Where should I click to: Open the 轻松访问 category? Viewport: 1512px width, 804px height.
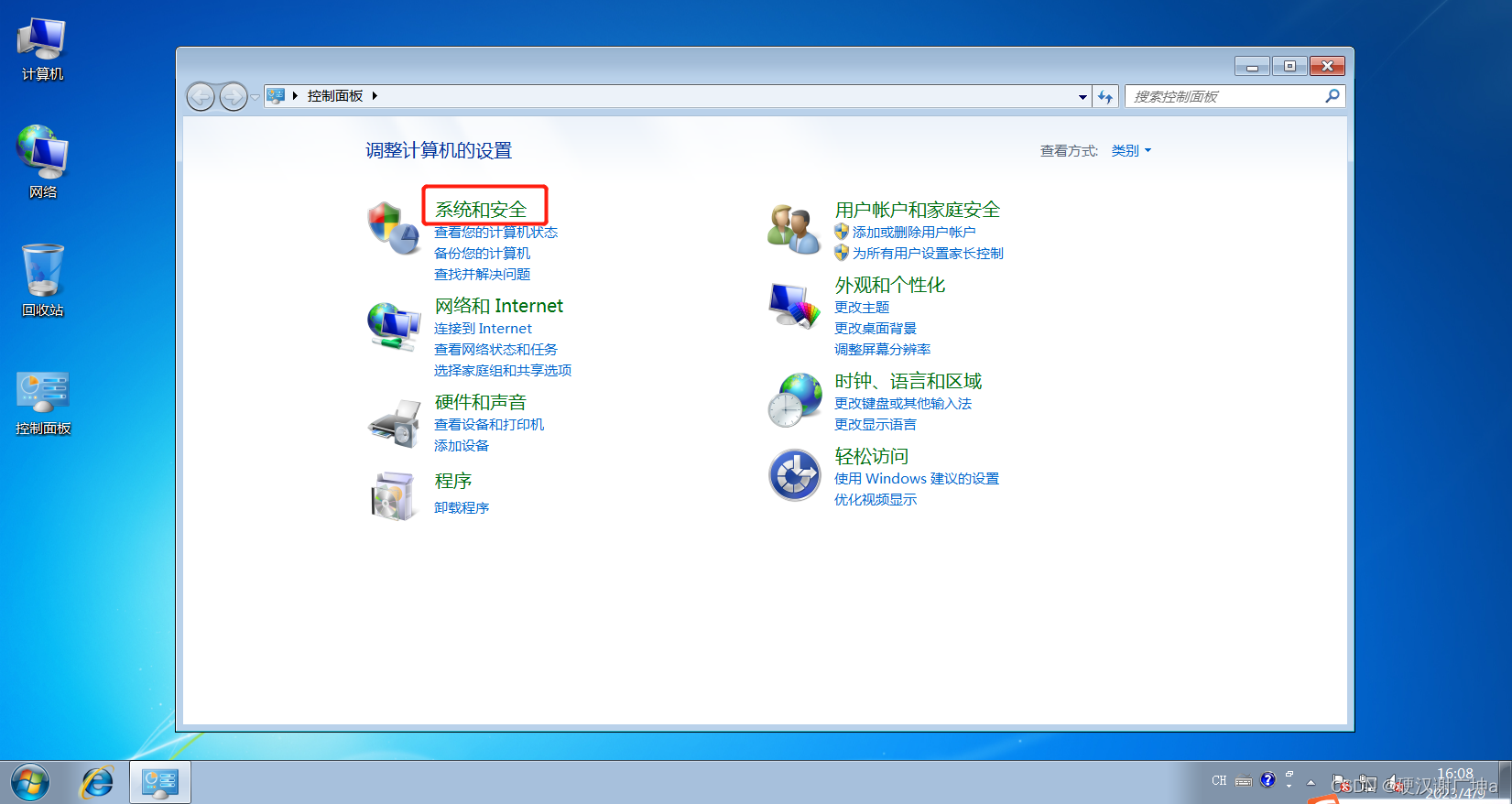point(872,456)
